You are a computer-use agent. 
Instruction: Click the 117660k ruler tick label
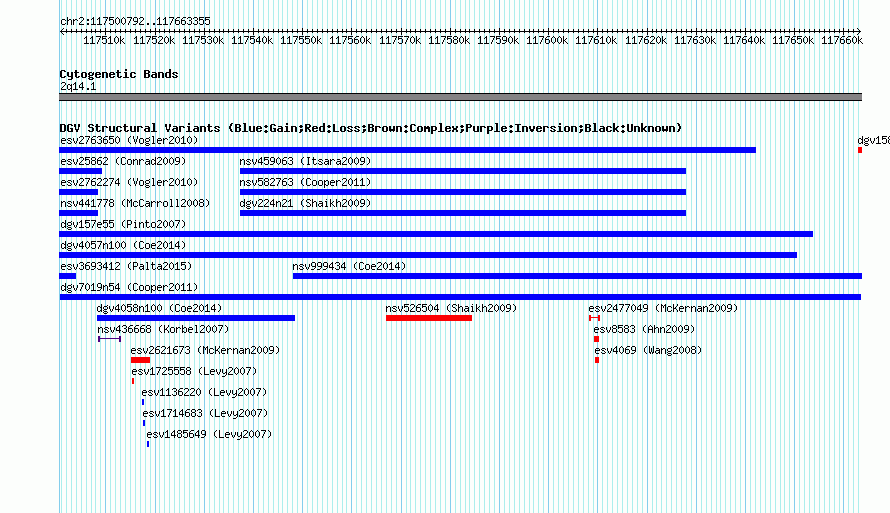point(842,40)
